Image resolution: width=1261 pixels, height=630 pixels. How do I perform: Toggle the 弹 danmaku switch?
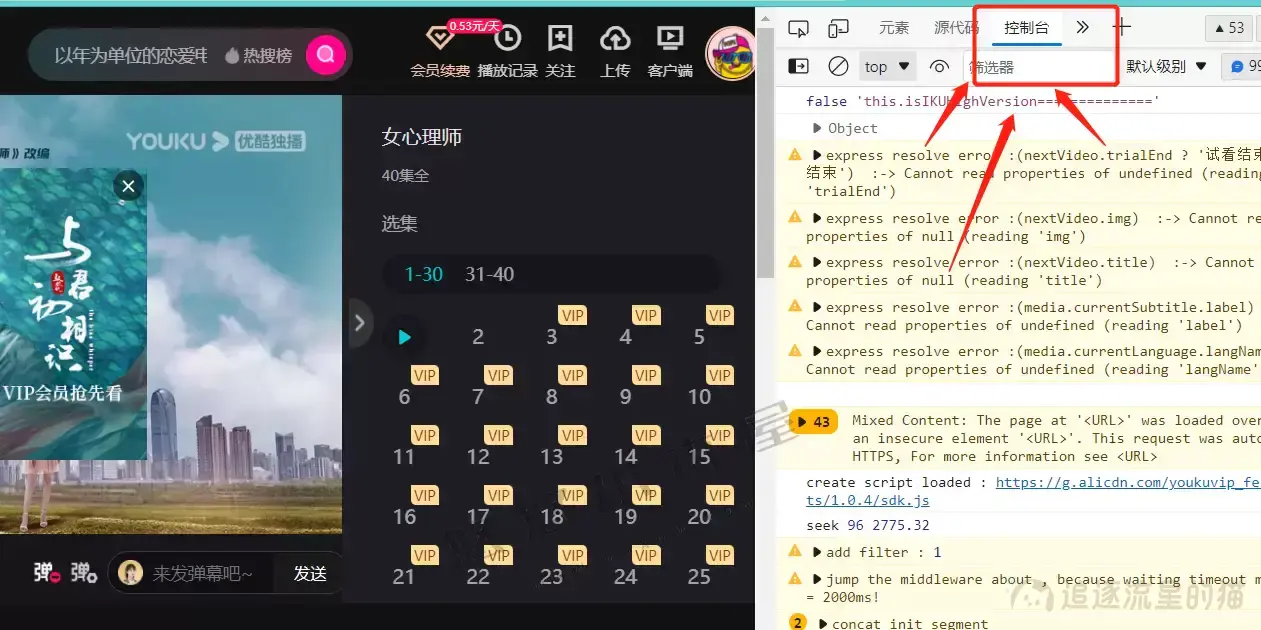tap(45, 572)
